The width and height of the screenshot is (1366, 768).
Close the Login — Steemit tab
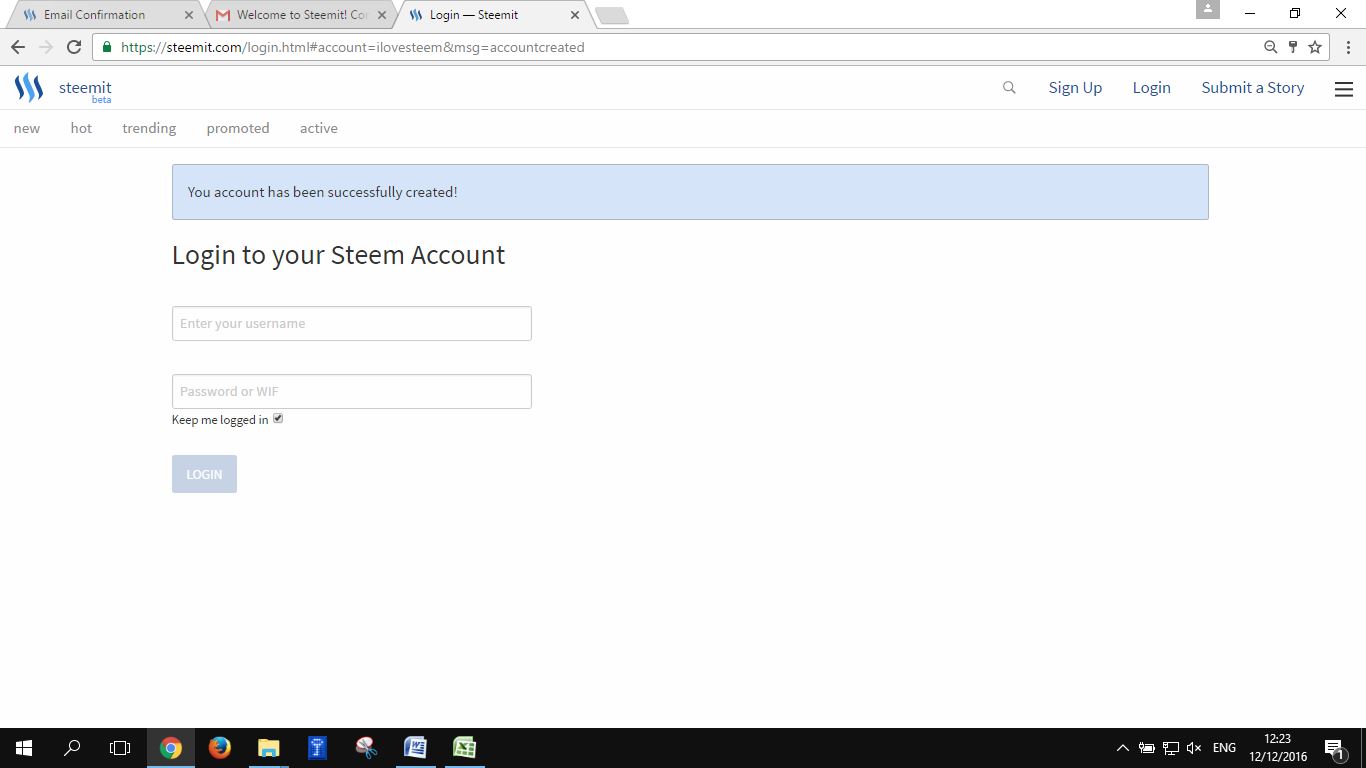tap(574, 15)
